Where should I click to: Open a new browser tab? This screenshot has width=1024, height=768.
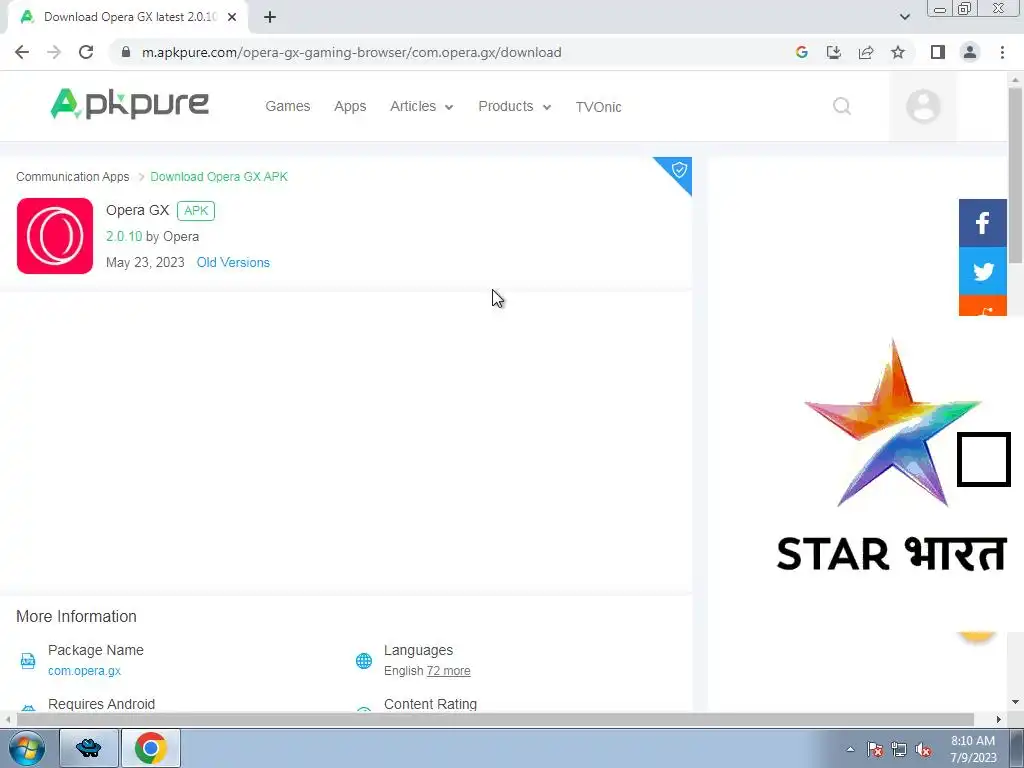coord(270,17)
